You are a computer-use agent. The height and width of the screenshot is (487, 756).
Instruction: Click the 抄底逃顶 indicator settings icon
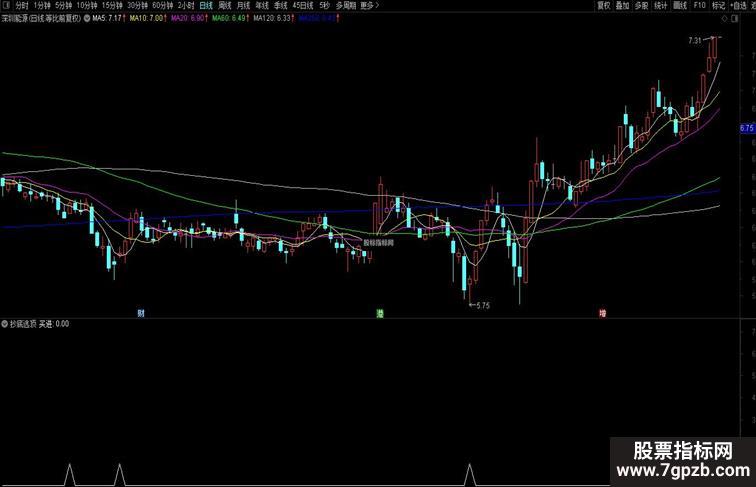pyautogui.click(x=4, y=324)
